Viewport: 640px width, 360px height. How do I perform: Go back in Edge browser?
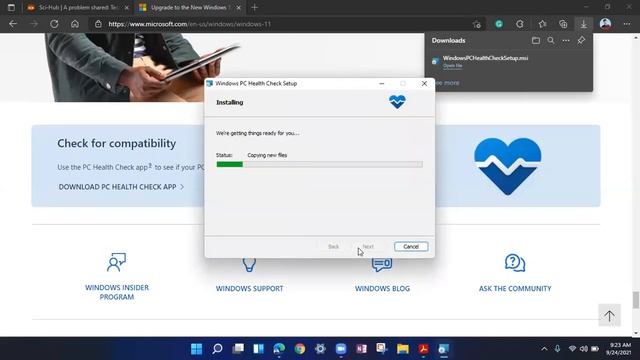point(13,24)
